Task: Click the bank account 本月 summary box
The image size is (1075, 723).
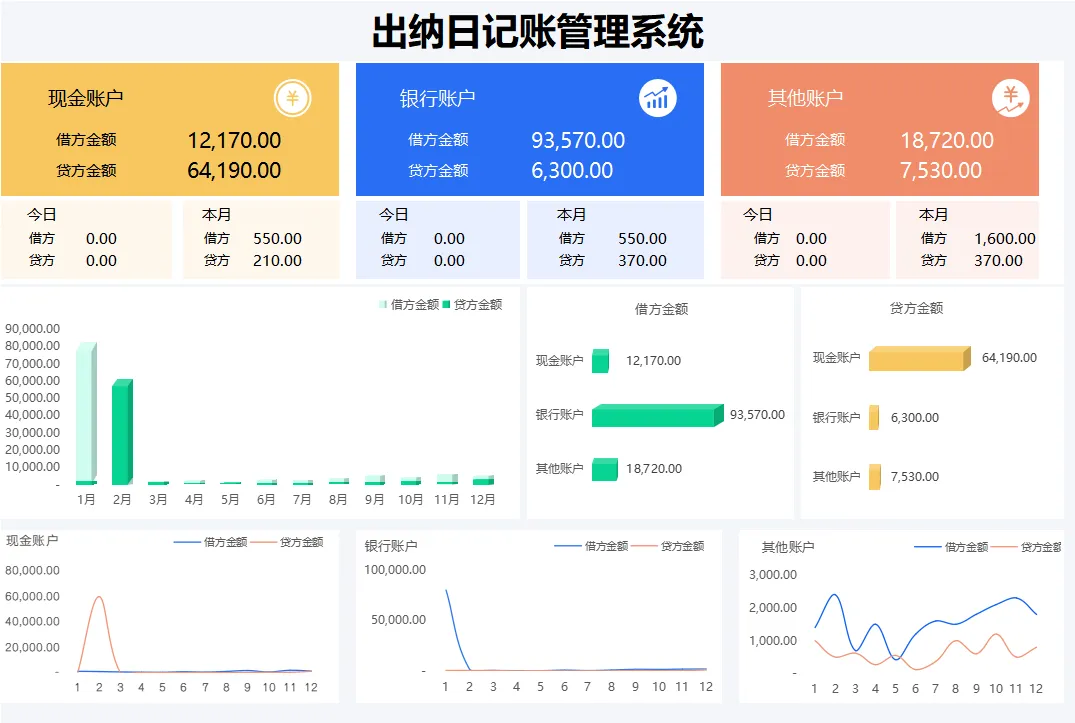Action: (x=615, y=240)
